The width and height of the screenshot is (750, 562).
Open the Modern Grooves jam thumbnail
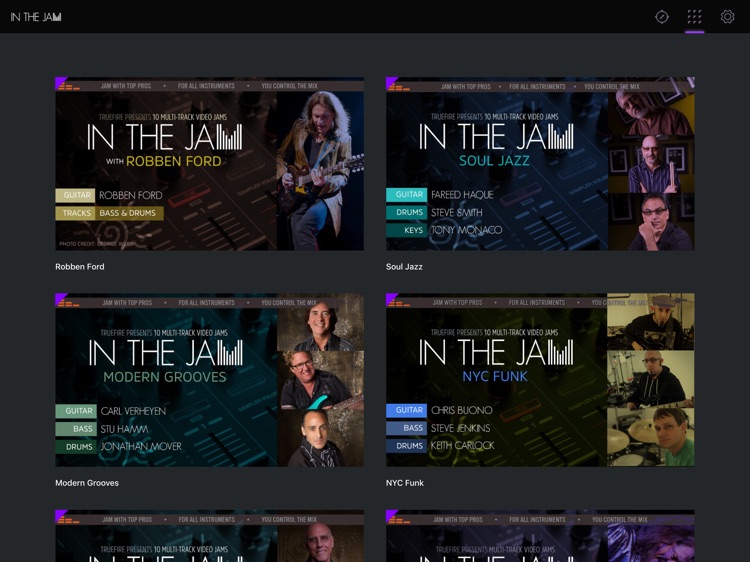point(210,380)
